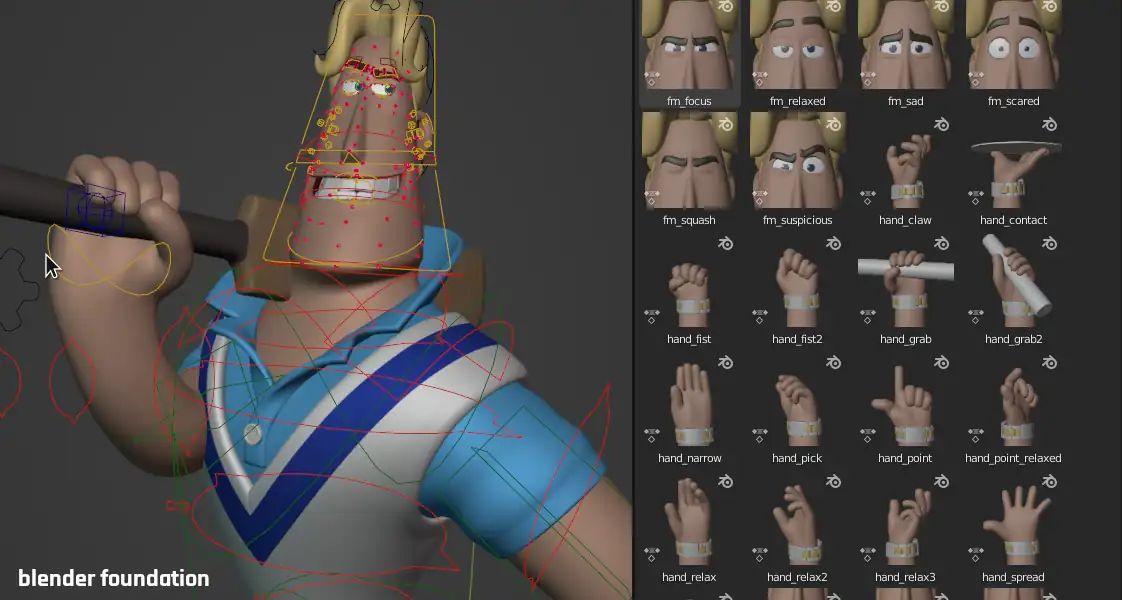Click the Blender logo icon on hand_pick
The image size is (1122, 600).
coord(834,363)
